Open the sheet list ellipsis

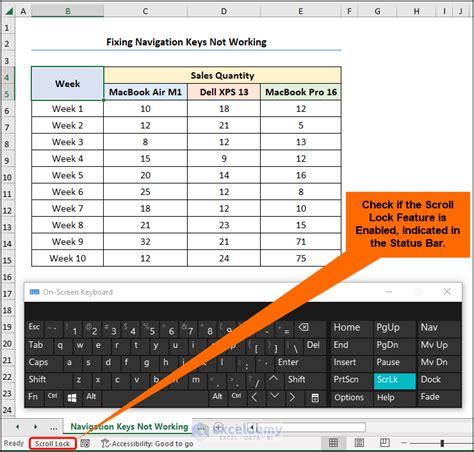[x=54, y=427]
